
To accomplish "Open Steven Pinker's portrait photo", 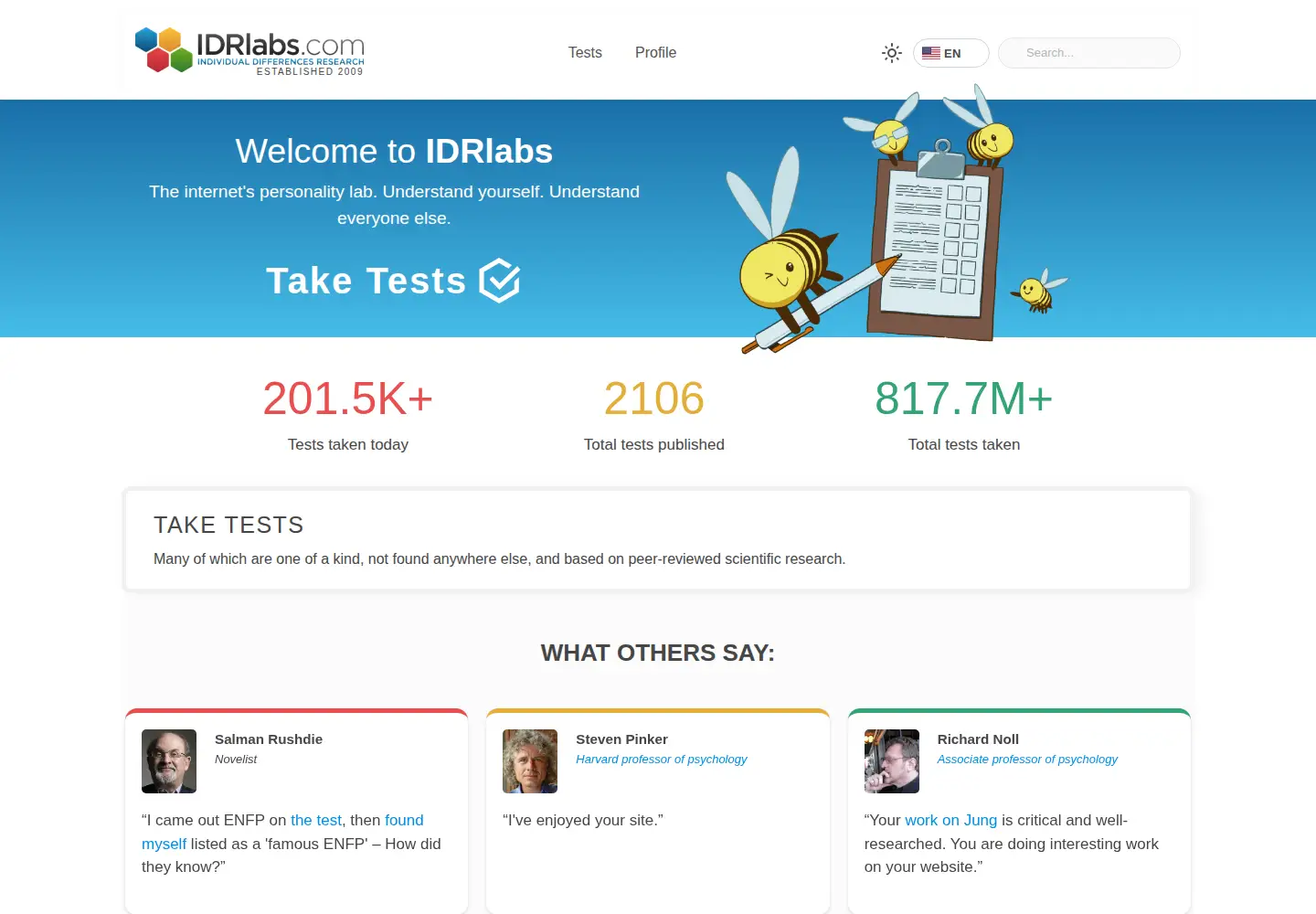I will (x=530, y=761).
